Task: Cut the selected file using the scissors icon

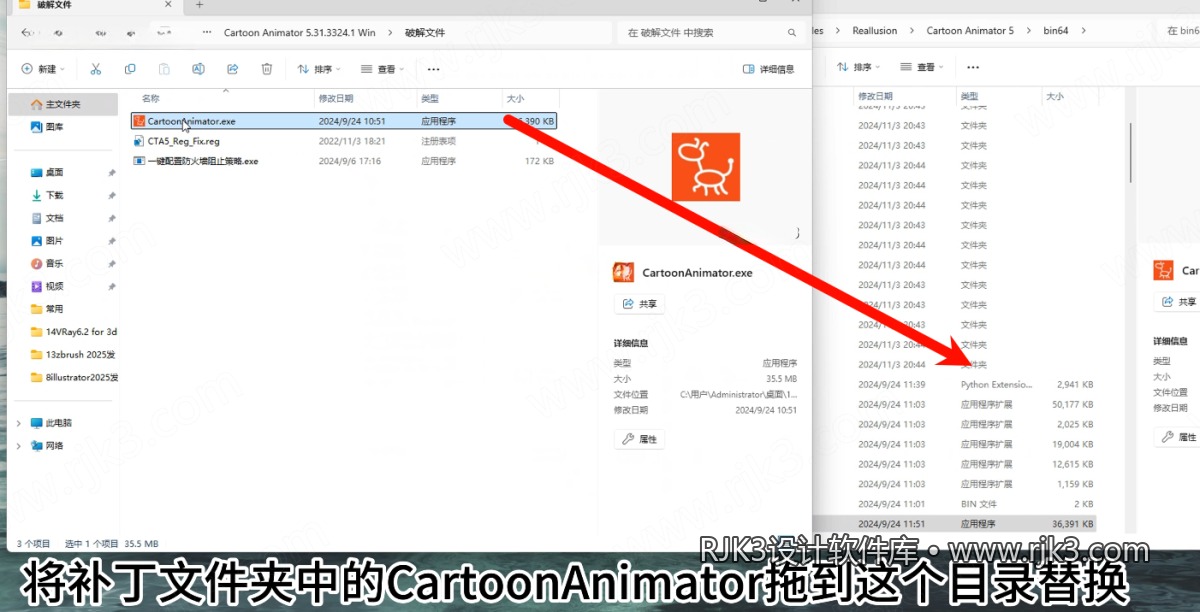Action: click(x=96, y=69)
